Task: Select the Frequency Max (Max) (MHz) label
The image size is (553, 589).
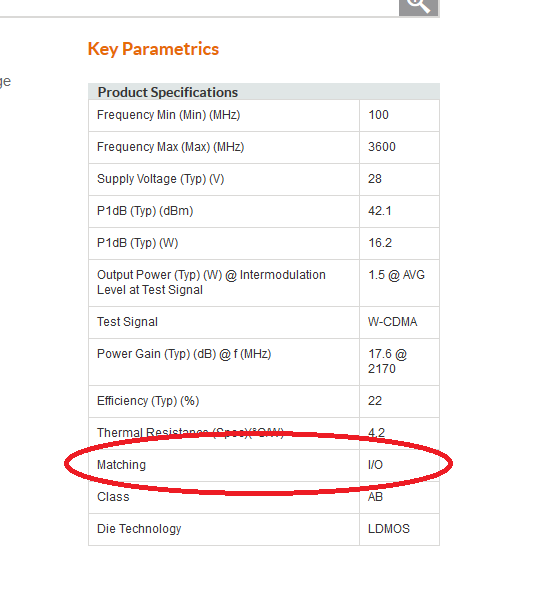Action: click(x=171, y=147)
